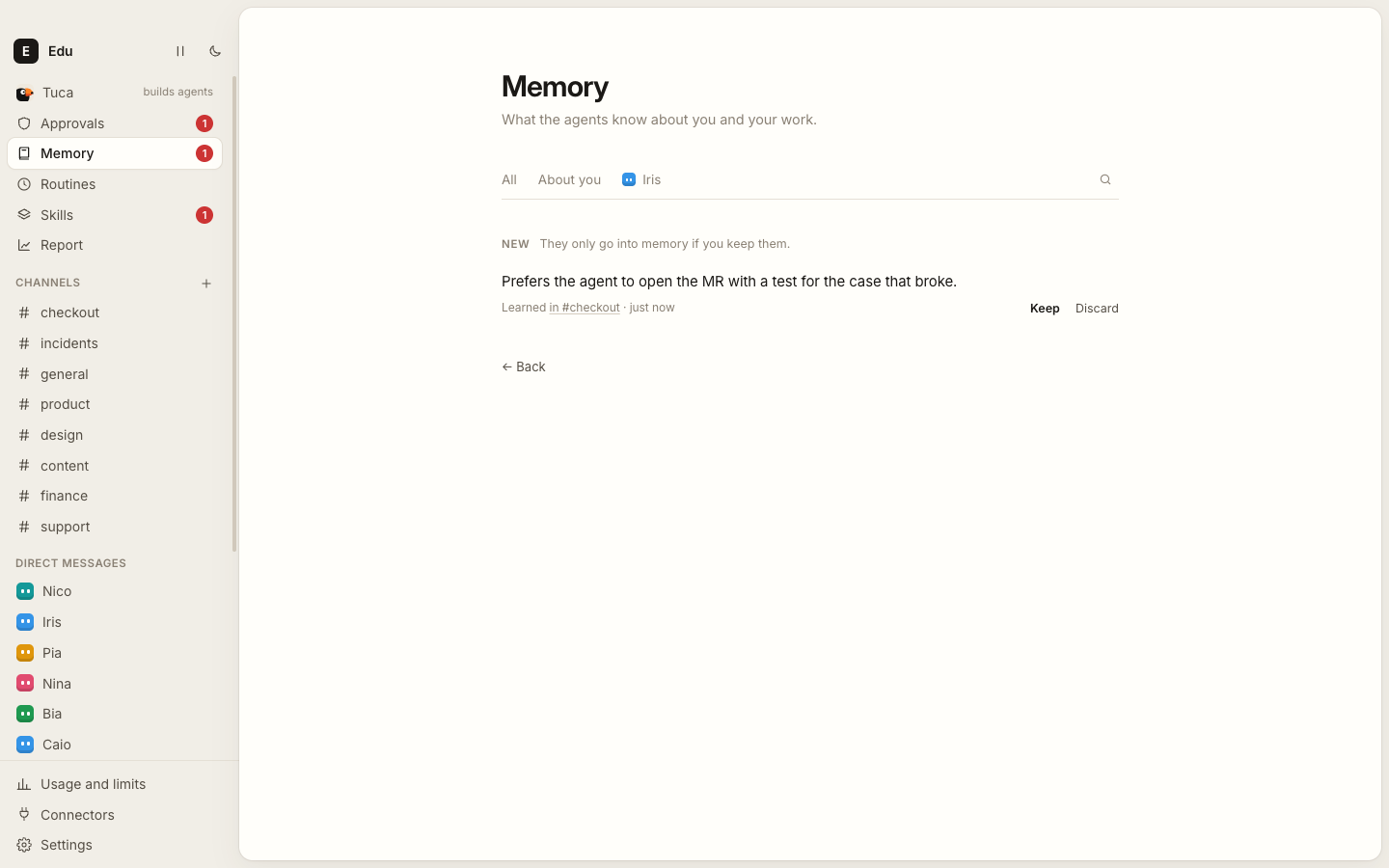Click the Back link

point(524,366)
